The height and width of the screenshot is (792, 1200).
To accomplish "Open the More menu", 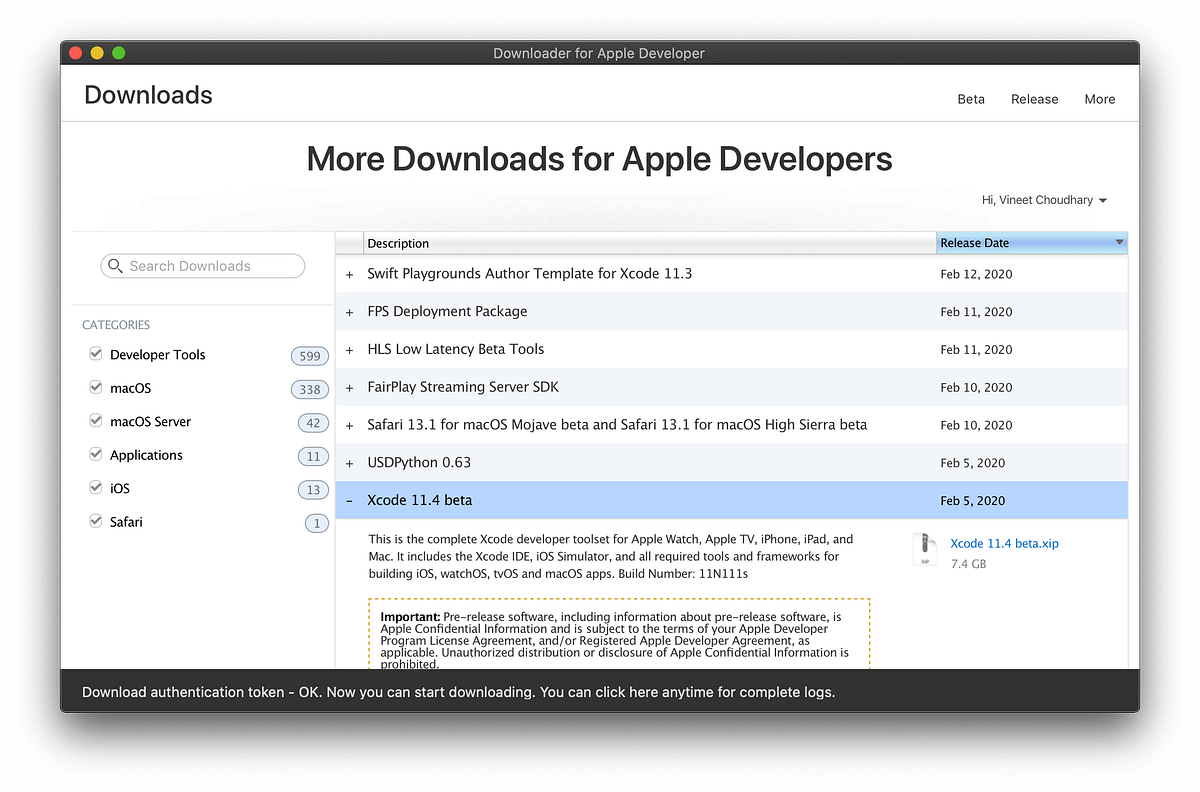I will 1100,99.
